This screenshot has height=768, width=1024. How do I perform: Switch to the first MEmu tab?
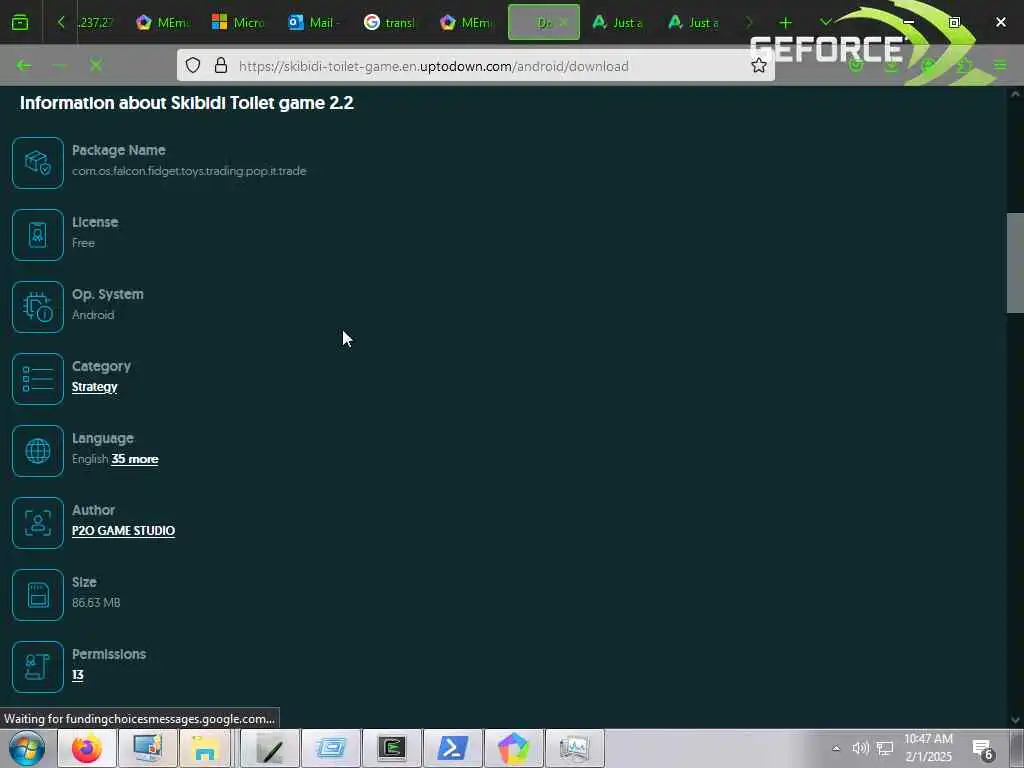pos(163,23)
